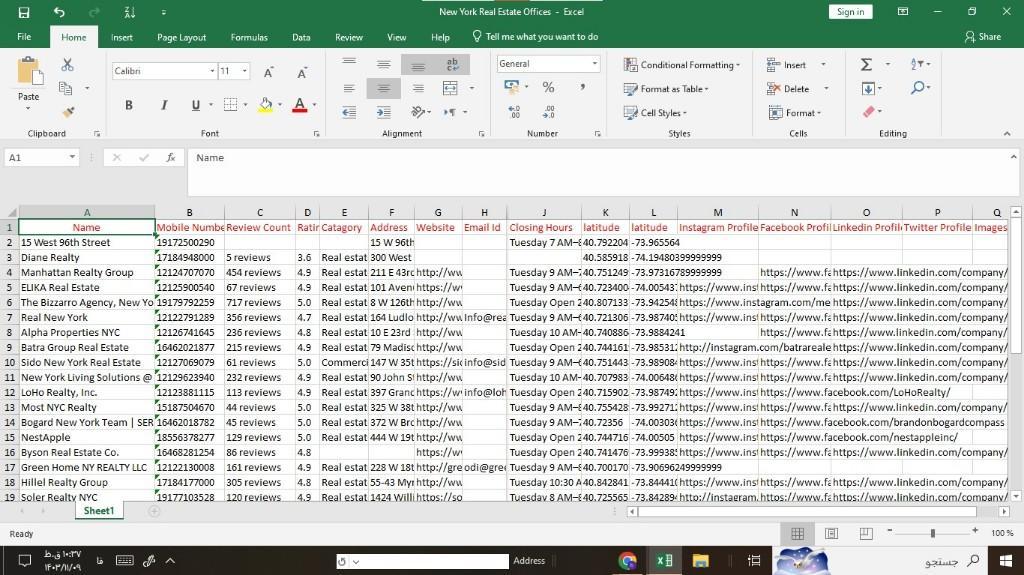Viewport: 1024px width, 575px height.
Task: Toggle Wrap Text
Action: click(452, 64)
